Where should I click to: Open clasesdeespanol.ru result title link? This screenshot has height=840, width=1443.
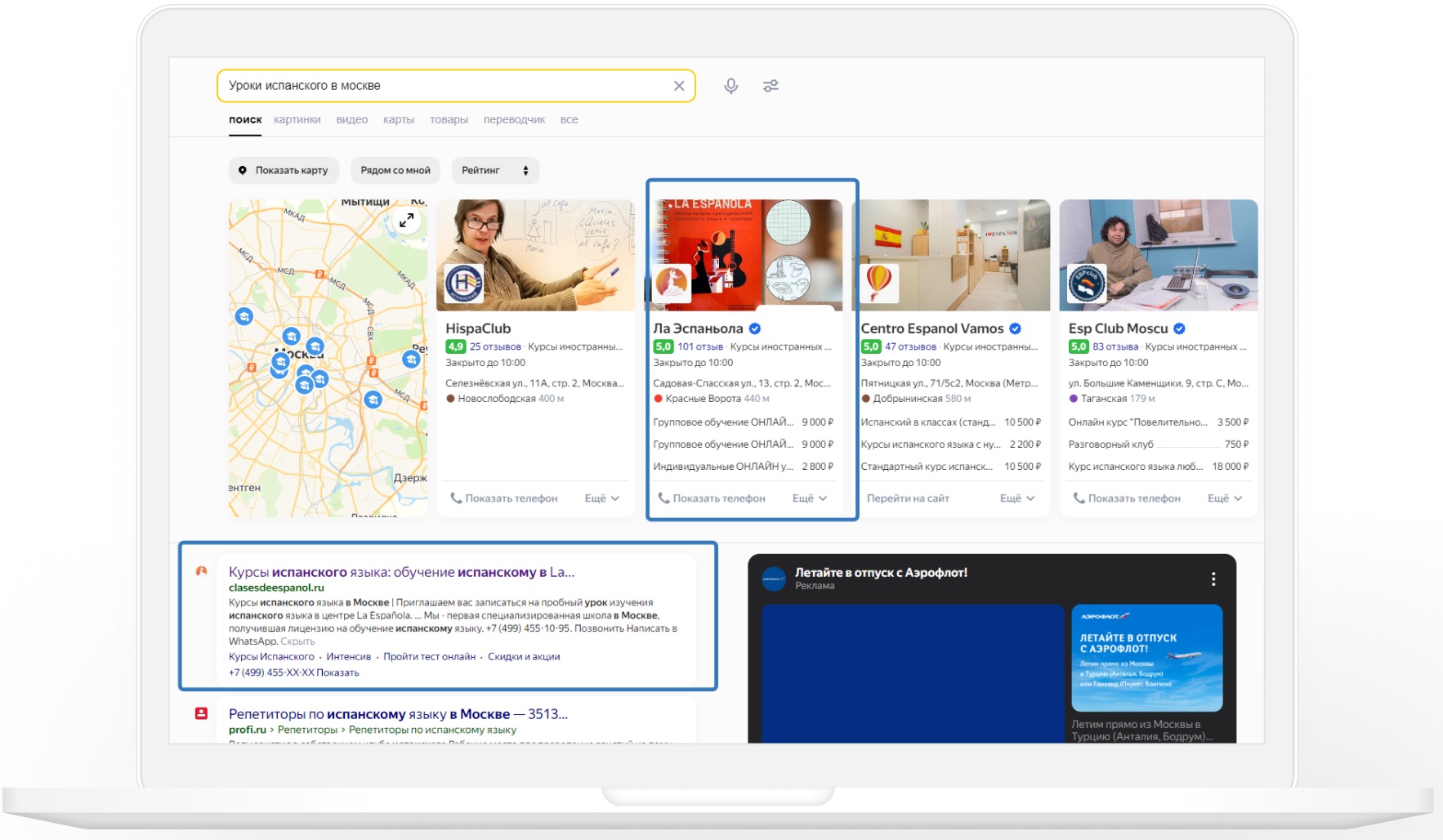(x=401, y=572)
